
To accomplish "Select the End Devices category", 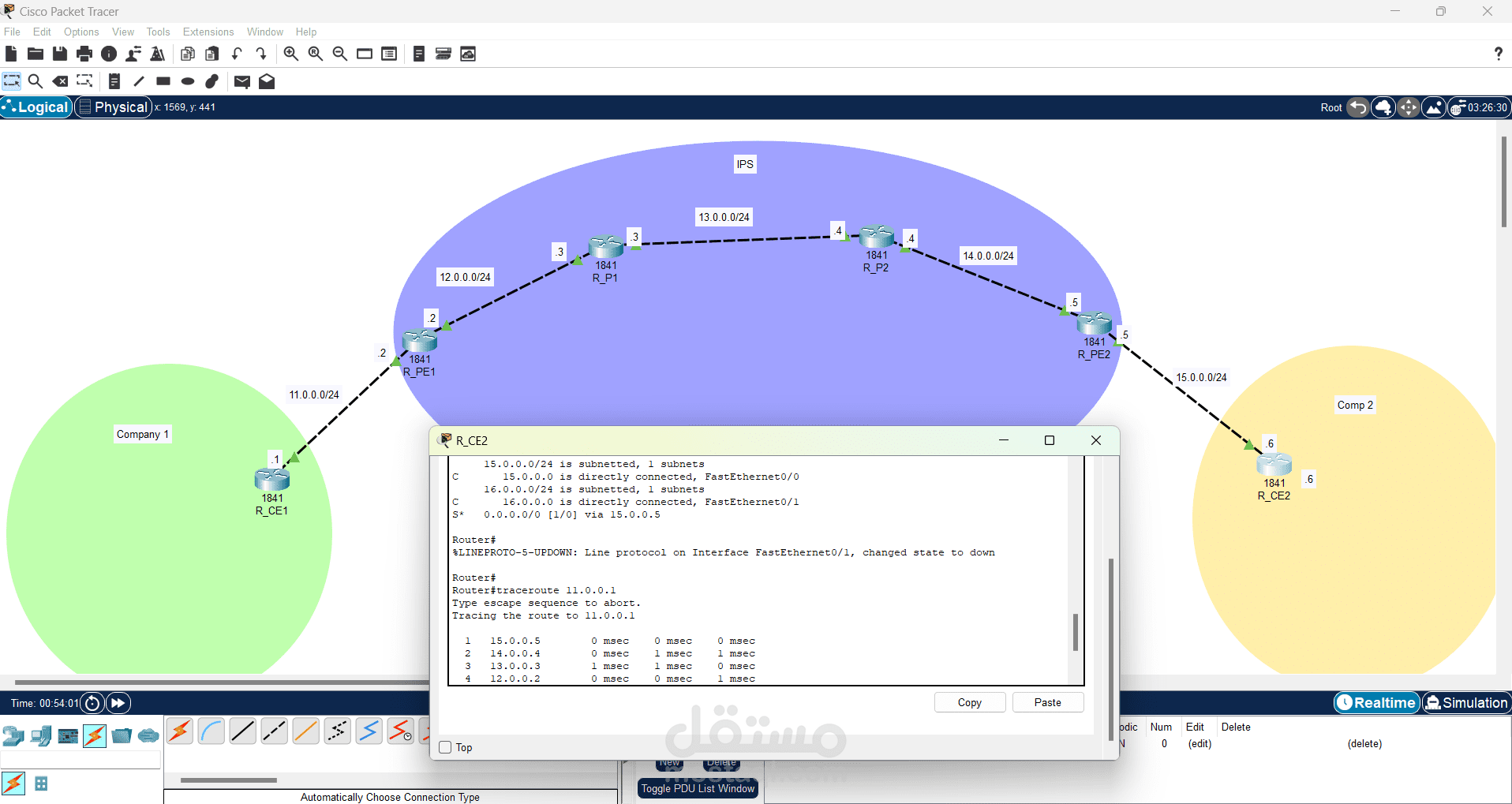I will pyautogui.click(x=41, y=736).
